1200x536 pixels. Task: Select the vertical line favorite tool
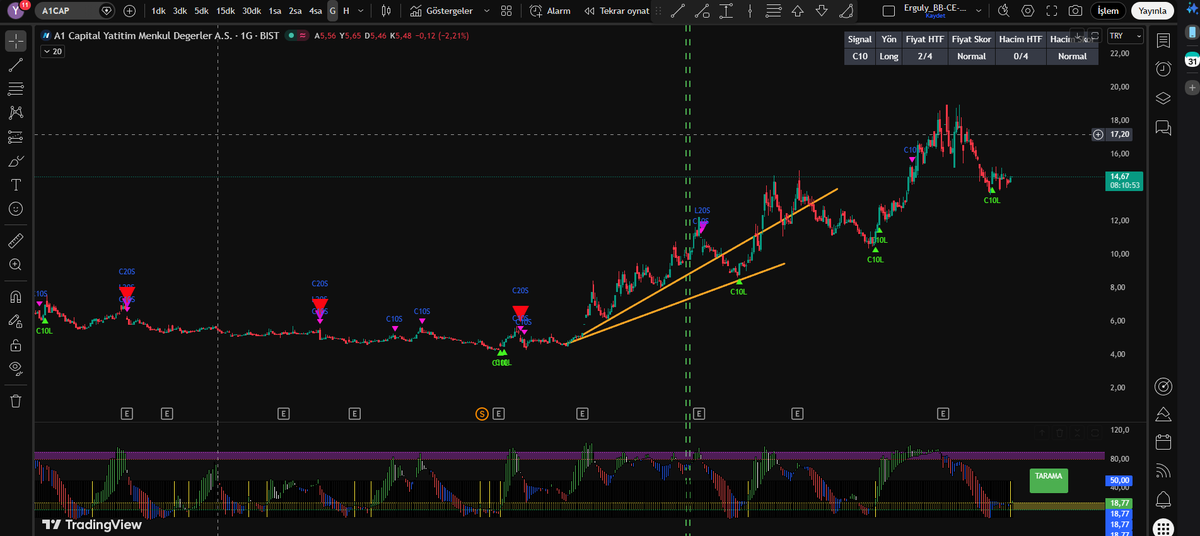point(749,11)
